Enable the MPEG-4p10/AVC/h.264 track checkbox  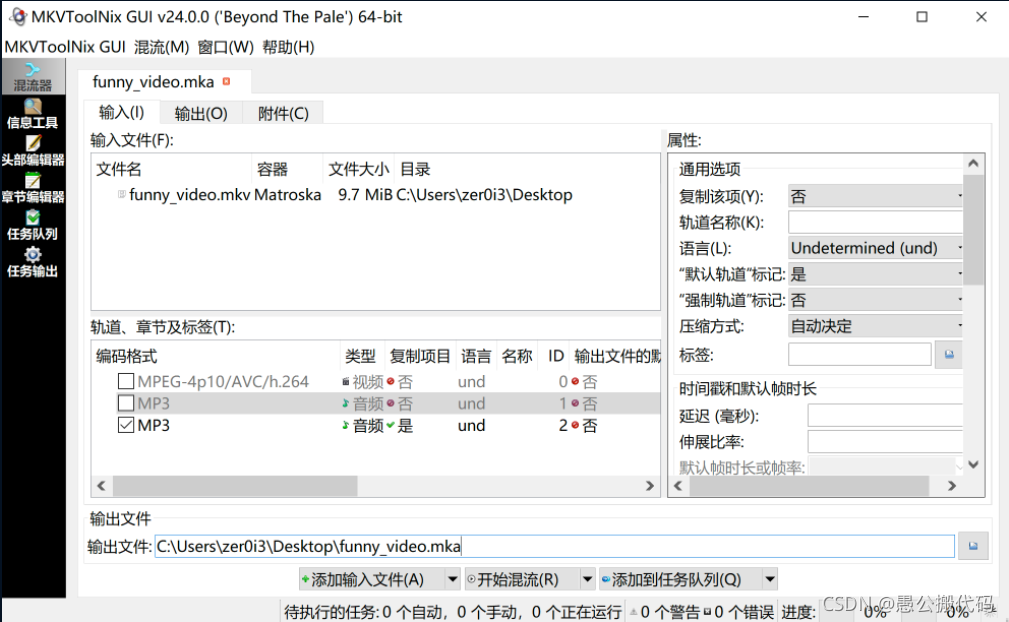point(126,381)
